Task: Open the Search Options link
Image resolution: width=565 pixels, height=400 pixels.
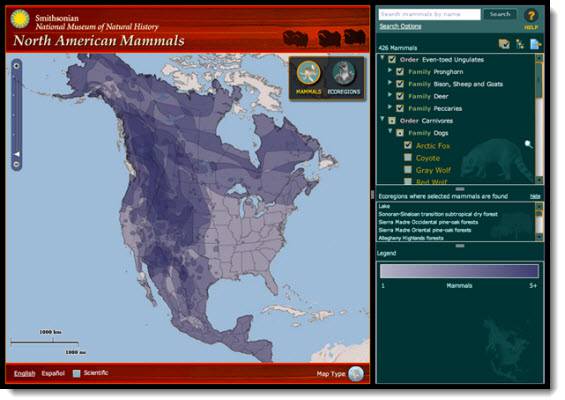Action: (400, 26)
